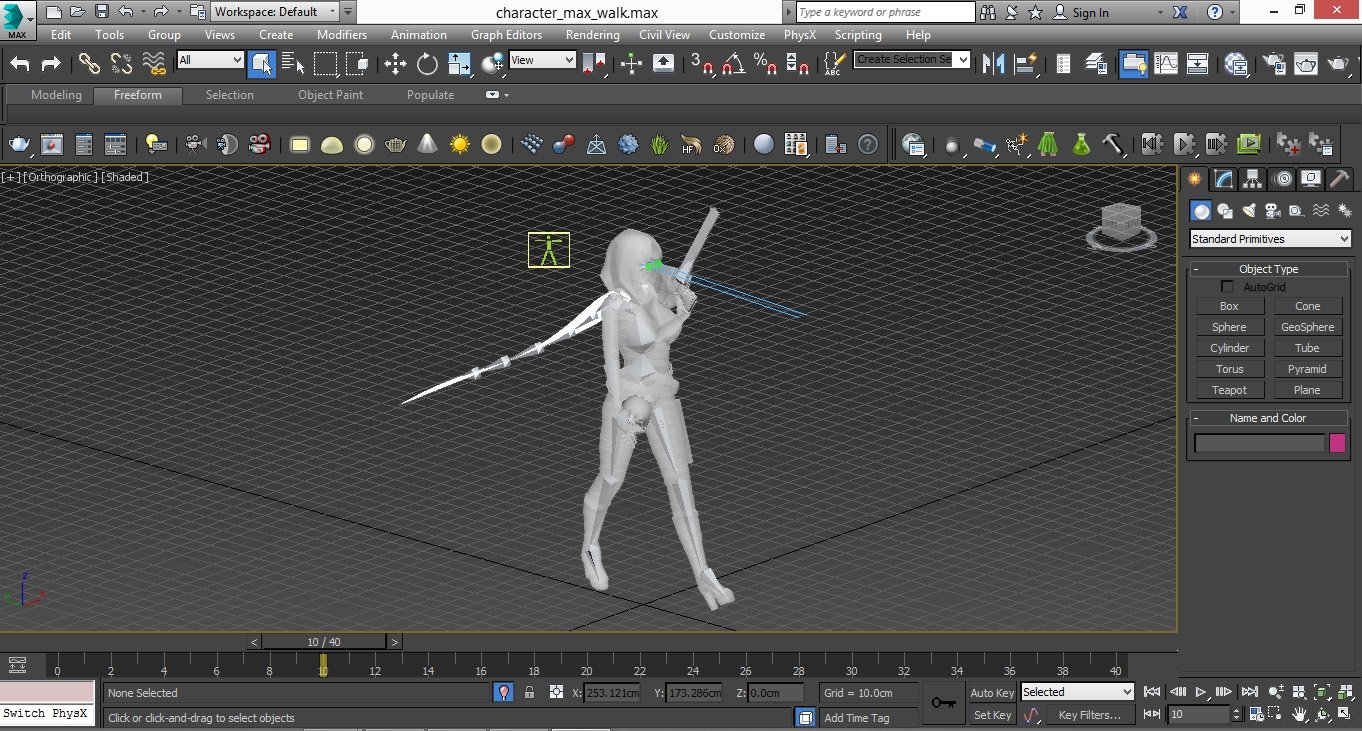The image size is (1362, 731).
Task: Choose the Select and Move tool
Action: point(395,64)
